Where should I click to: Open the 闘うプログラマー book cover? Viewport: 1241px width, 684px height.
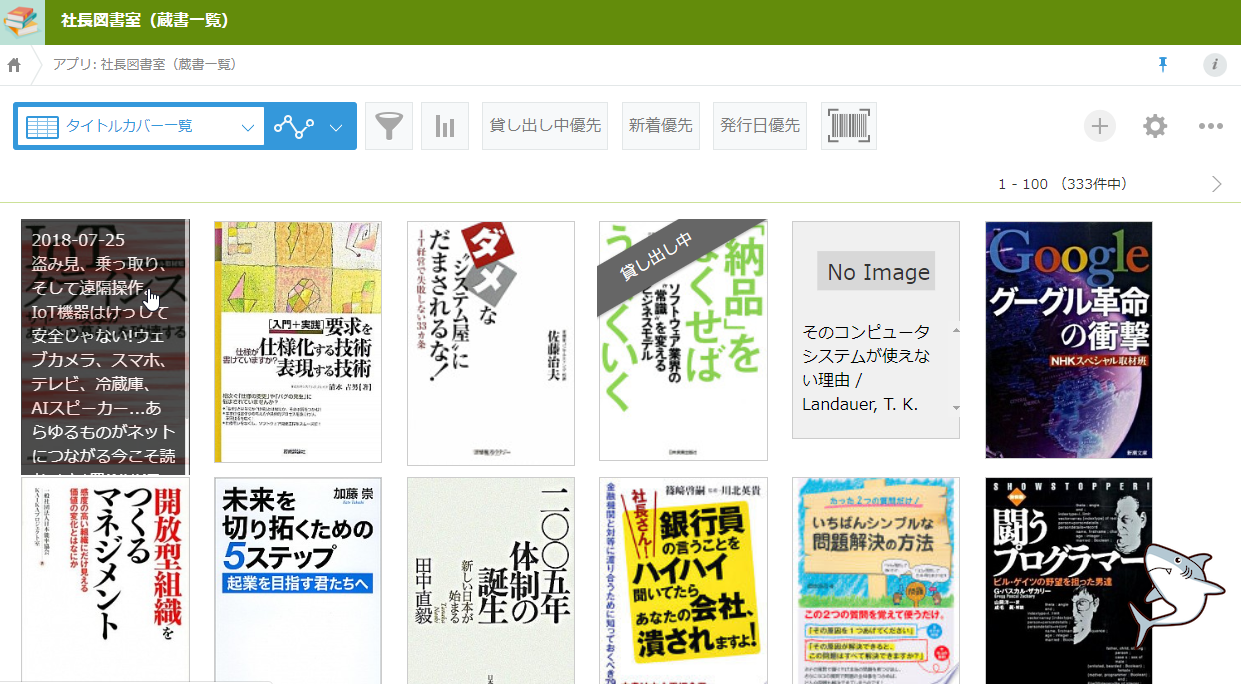pos(1069,580)
